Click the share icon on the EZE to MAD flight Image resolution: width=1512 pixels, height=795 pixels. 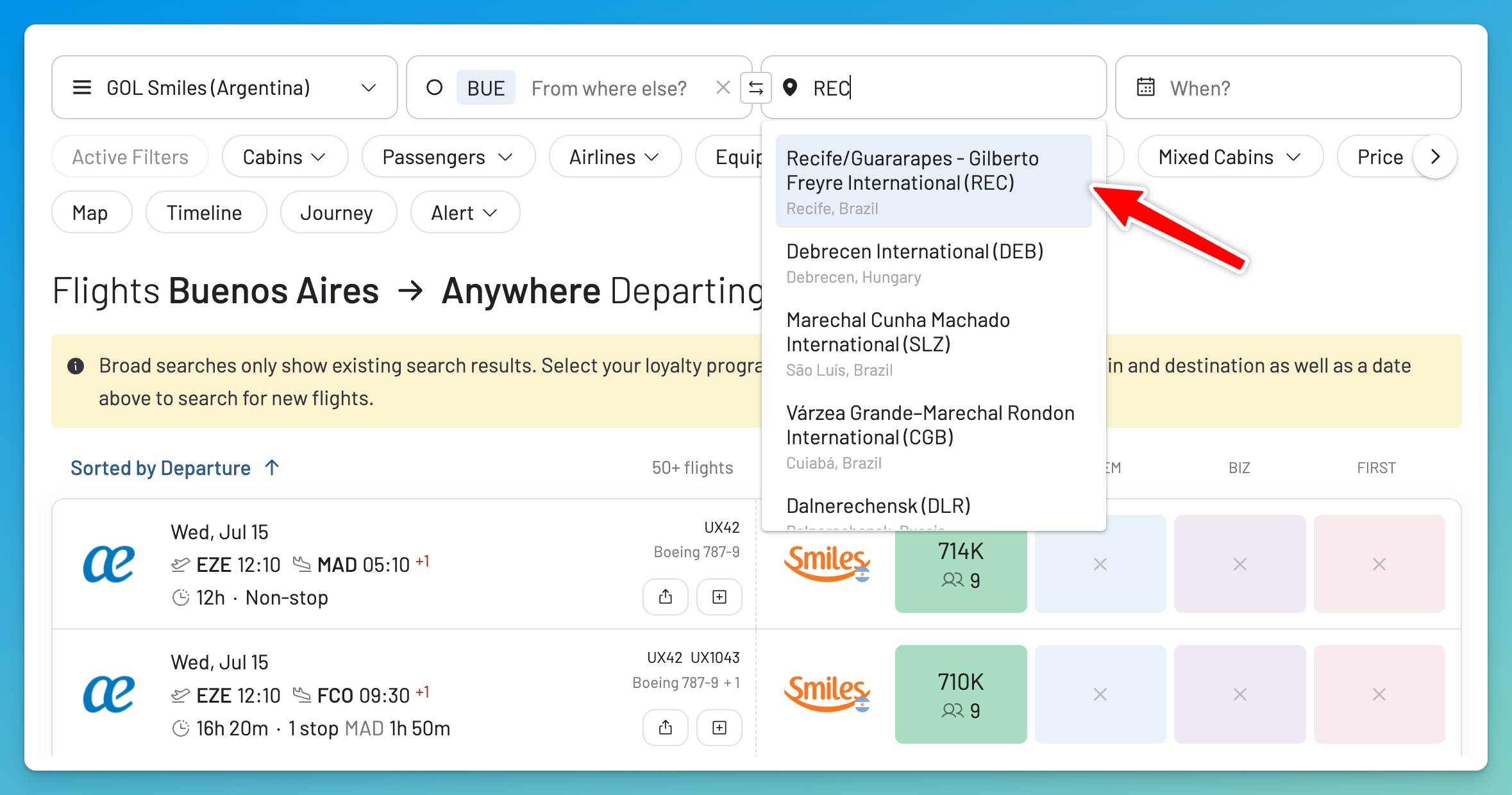point(666,597)
